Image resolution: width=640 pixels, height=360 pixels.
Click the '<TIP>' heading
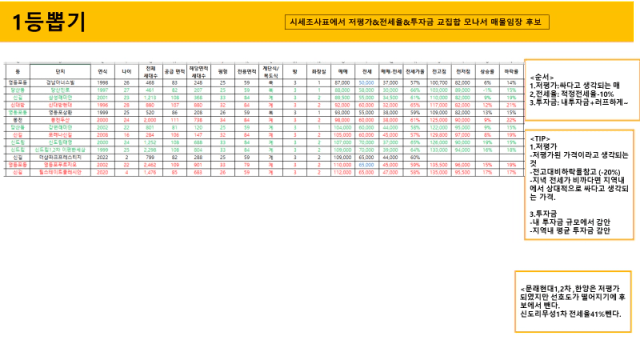[x=540, y=138]
